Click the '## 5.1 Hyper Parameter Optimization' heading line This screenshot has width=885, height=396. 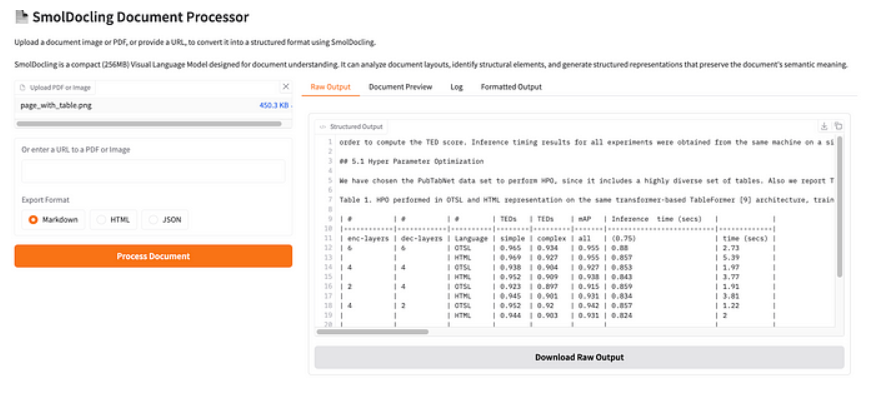point(411,161)
